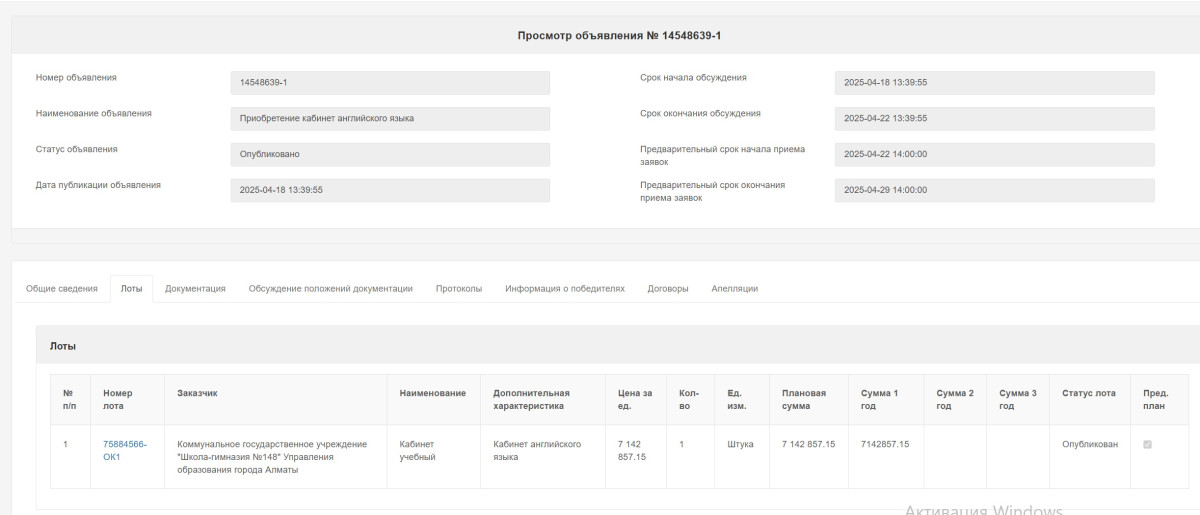The height and width of the screenshot is (515, 1200).
Task: Click Предварительный срок окончания приема заявок field
Action: (x=994, y=190)
